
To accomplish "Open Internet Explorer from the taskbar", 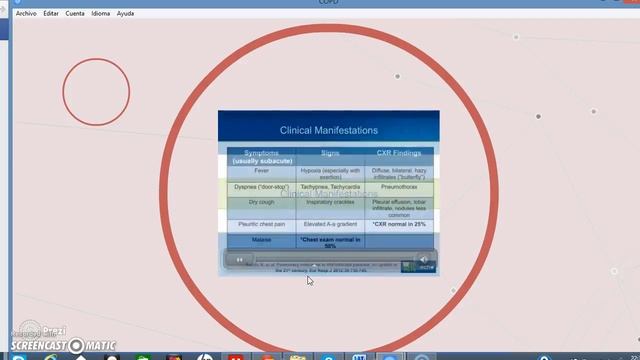I will (x=51, y=357).
